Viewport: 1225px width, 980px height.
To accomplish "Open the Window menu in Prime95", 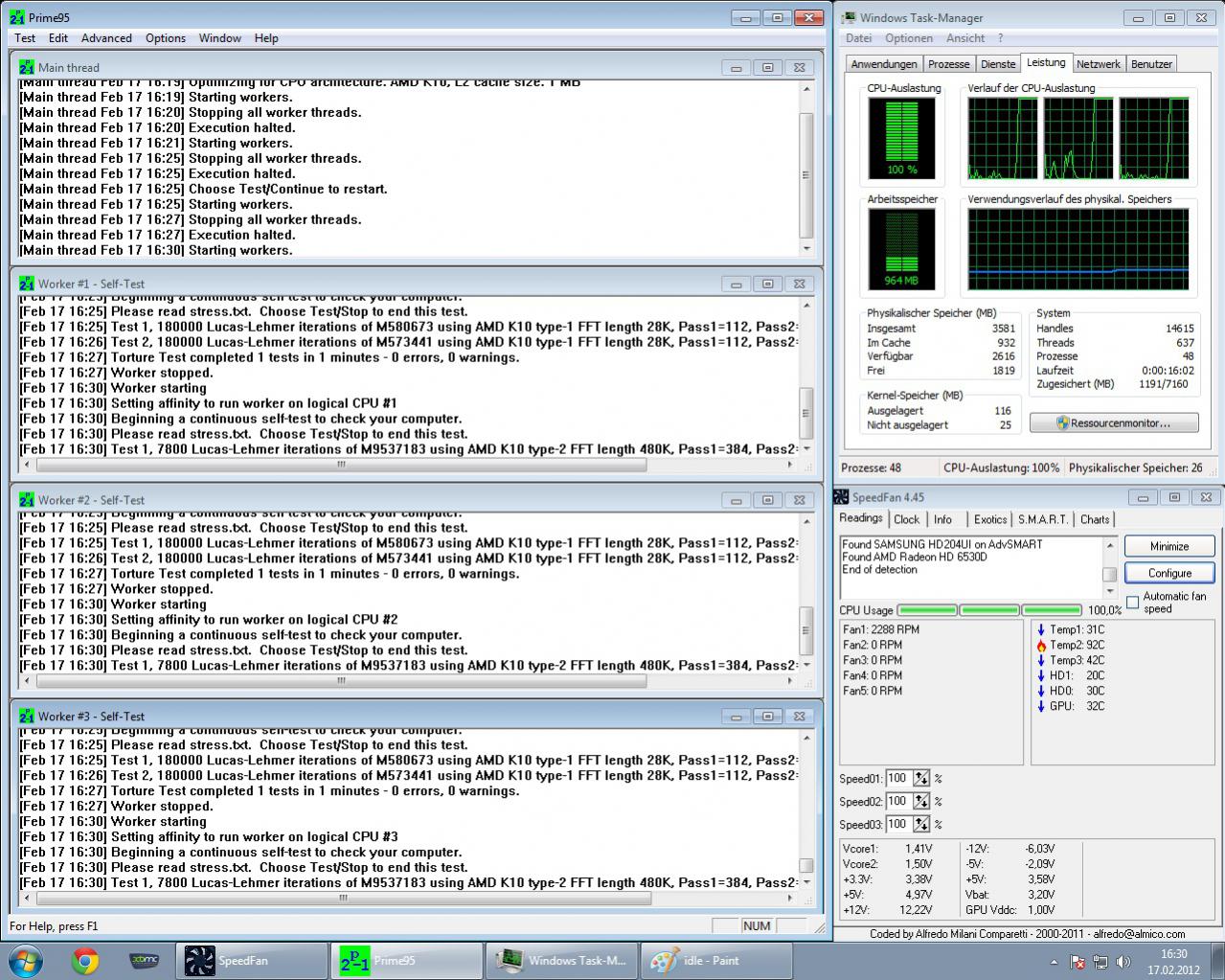I will 220,38.
